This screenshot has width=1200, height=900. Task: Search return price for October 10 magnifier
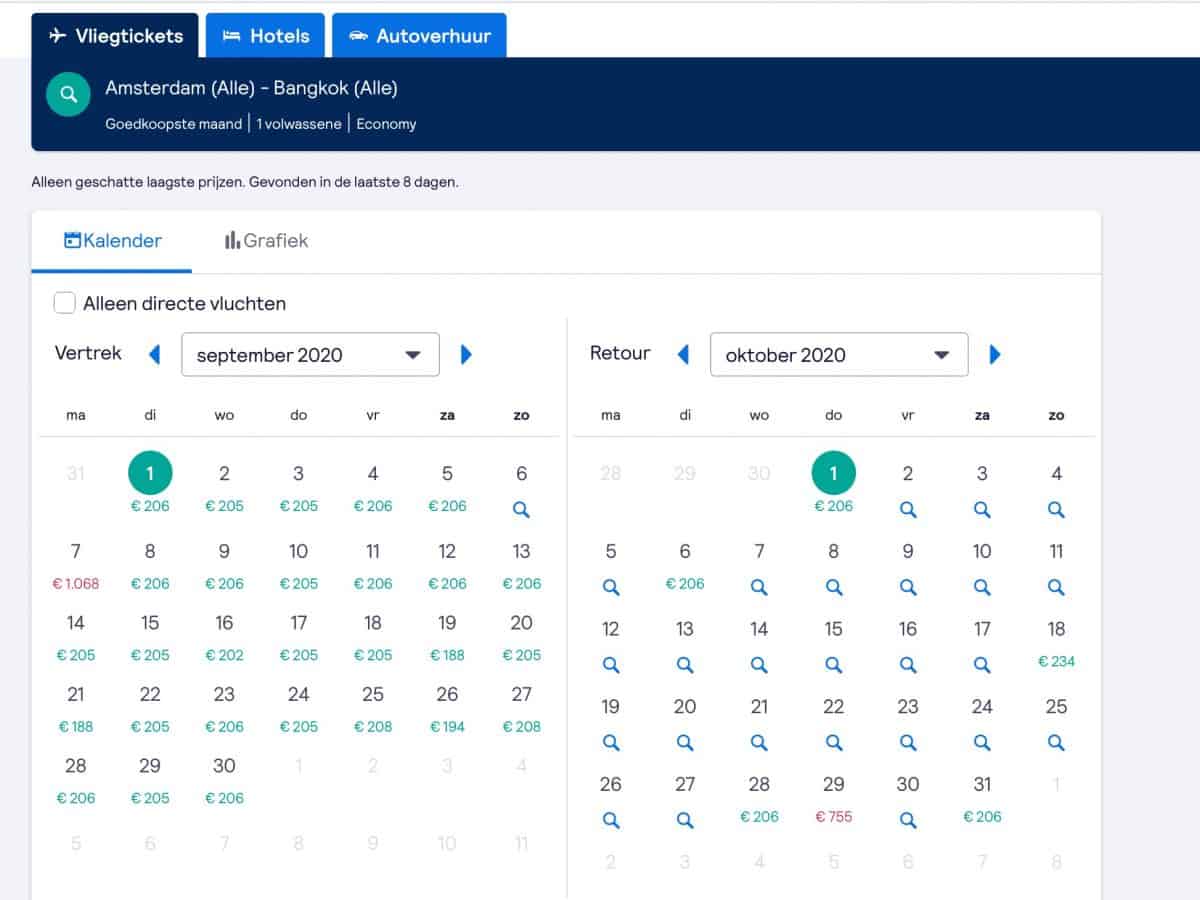pos(982,588)
